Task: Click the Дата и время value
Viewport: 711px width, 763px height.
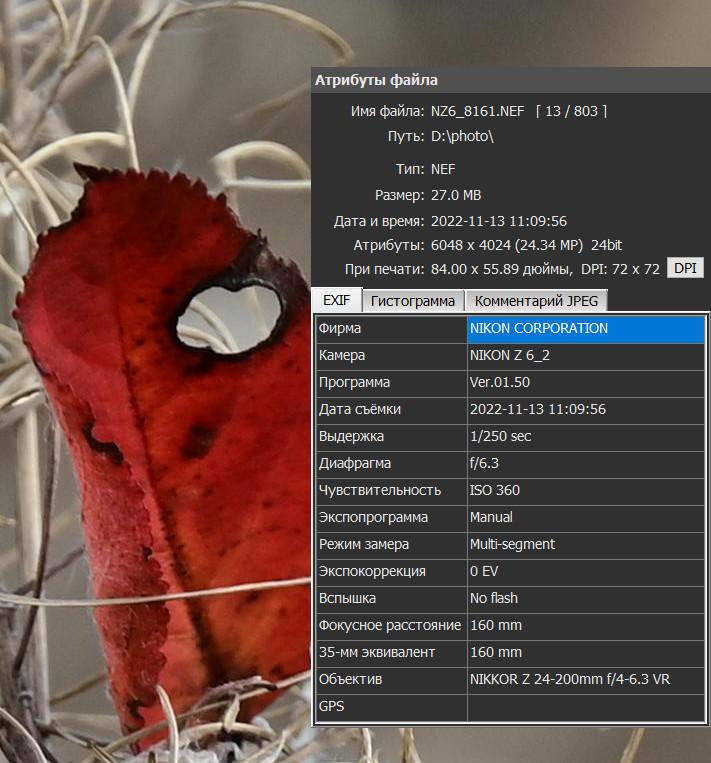Action: tap(499, 221)
